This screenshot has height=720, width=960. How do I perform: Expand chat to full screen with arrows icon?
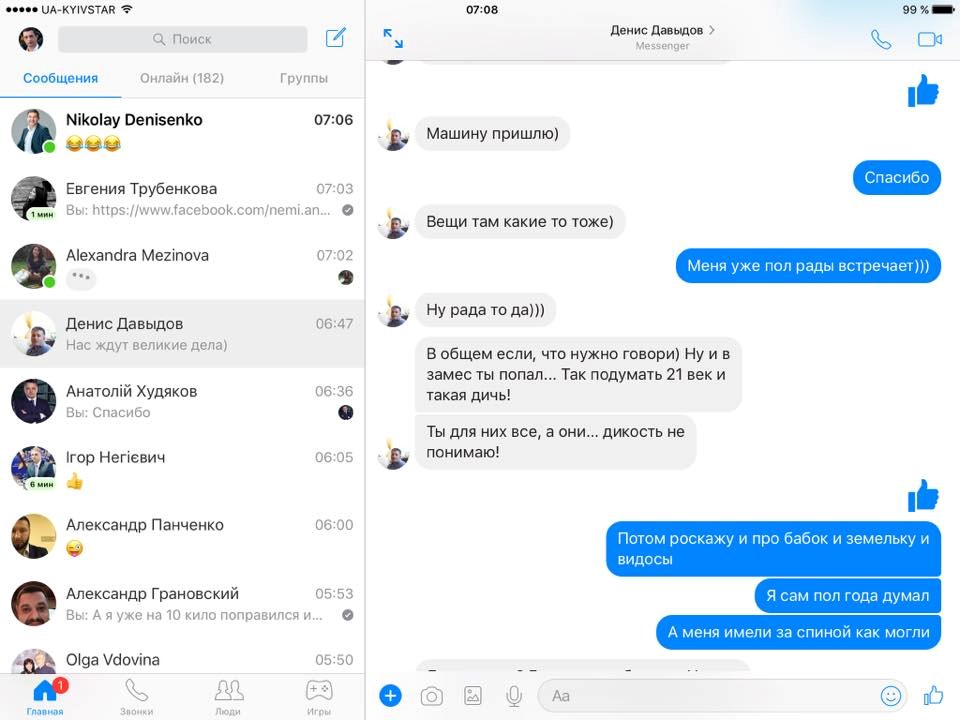(x=393, y=39)
